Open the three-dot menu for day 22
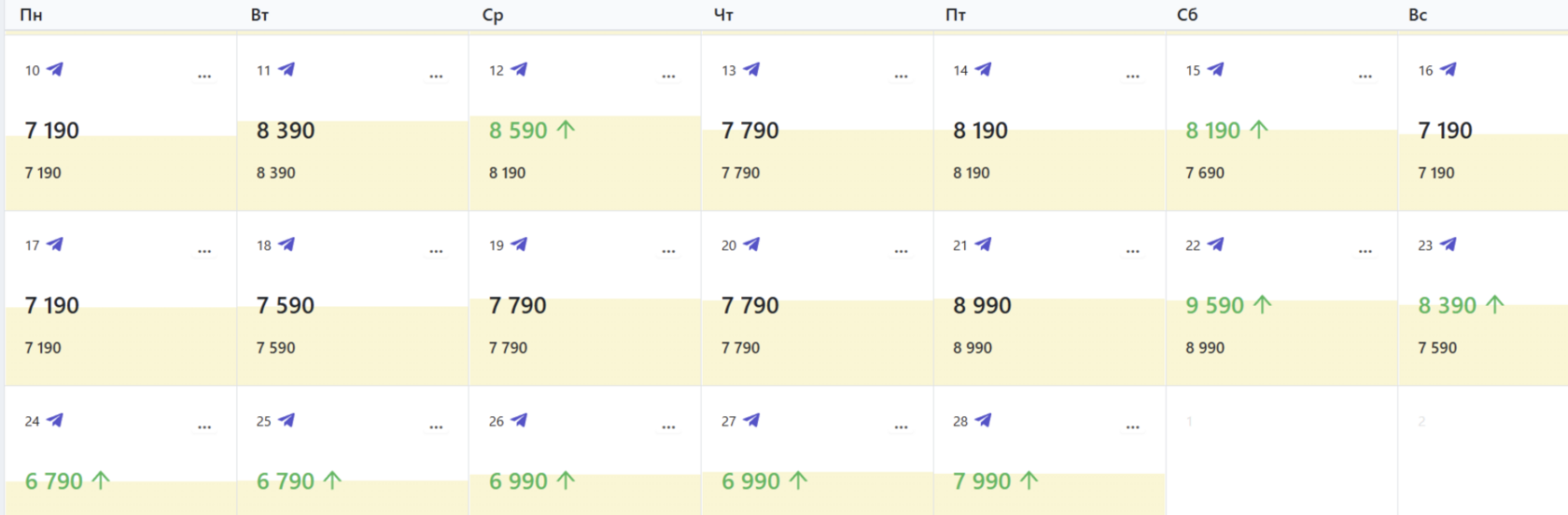 click(x=1365, y=252)
